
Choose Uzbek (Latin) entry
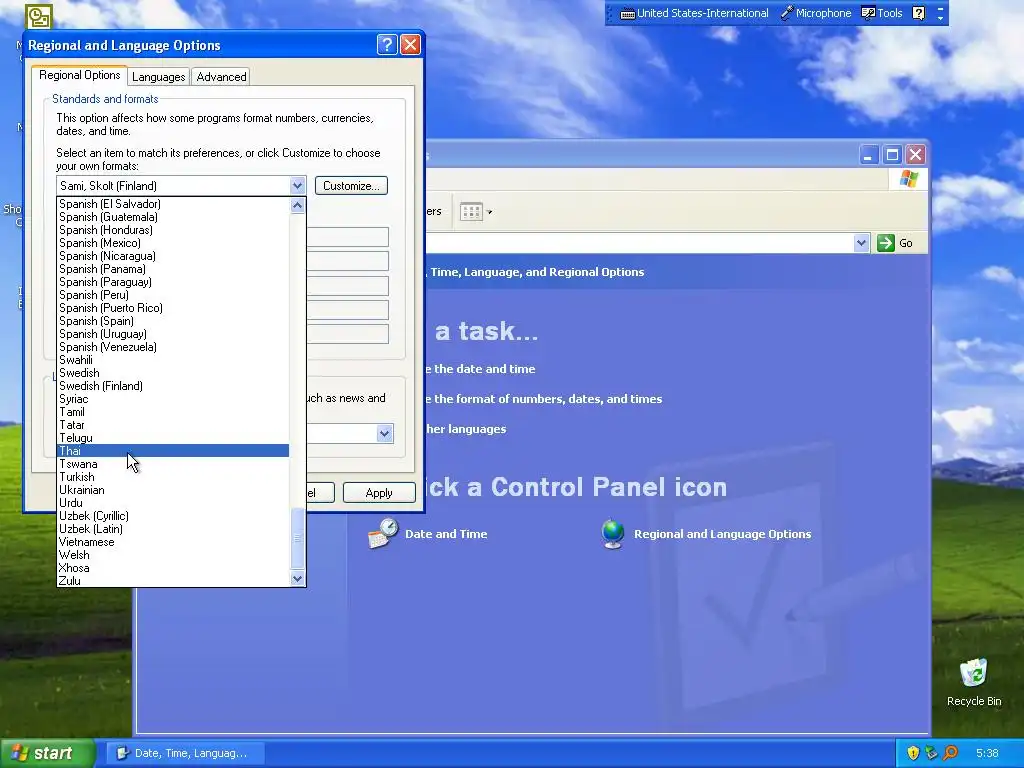[173, 529]
